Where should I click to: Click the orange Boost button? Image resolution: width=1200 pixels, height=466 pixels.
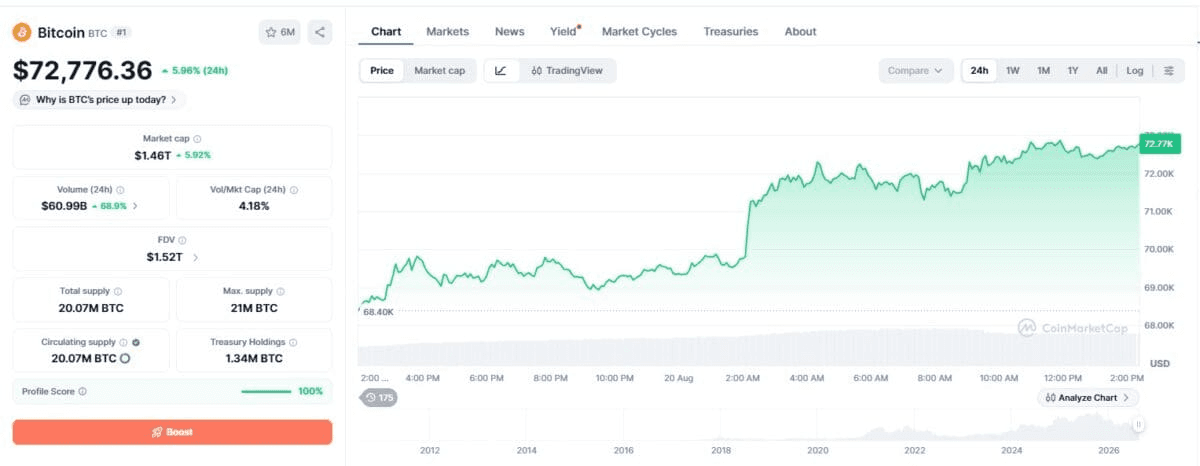coord(172,432)
